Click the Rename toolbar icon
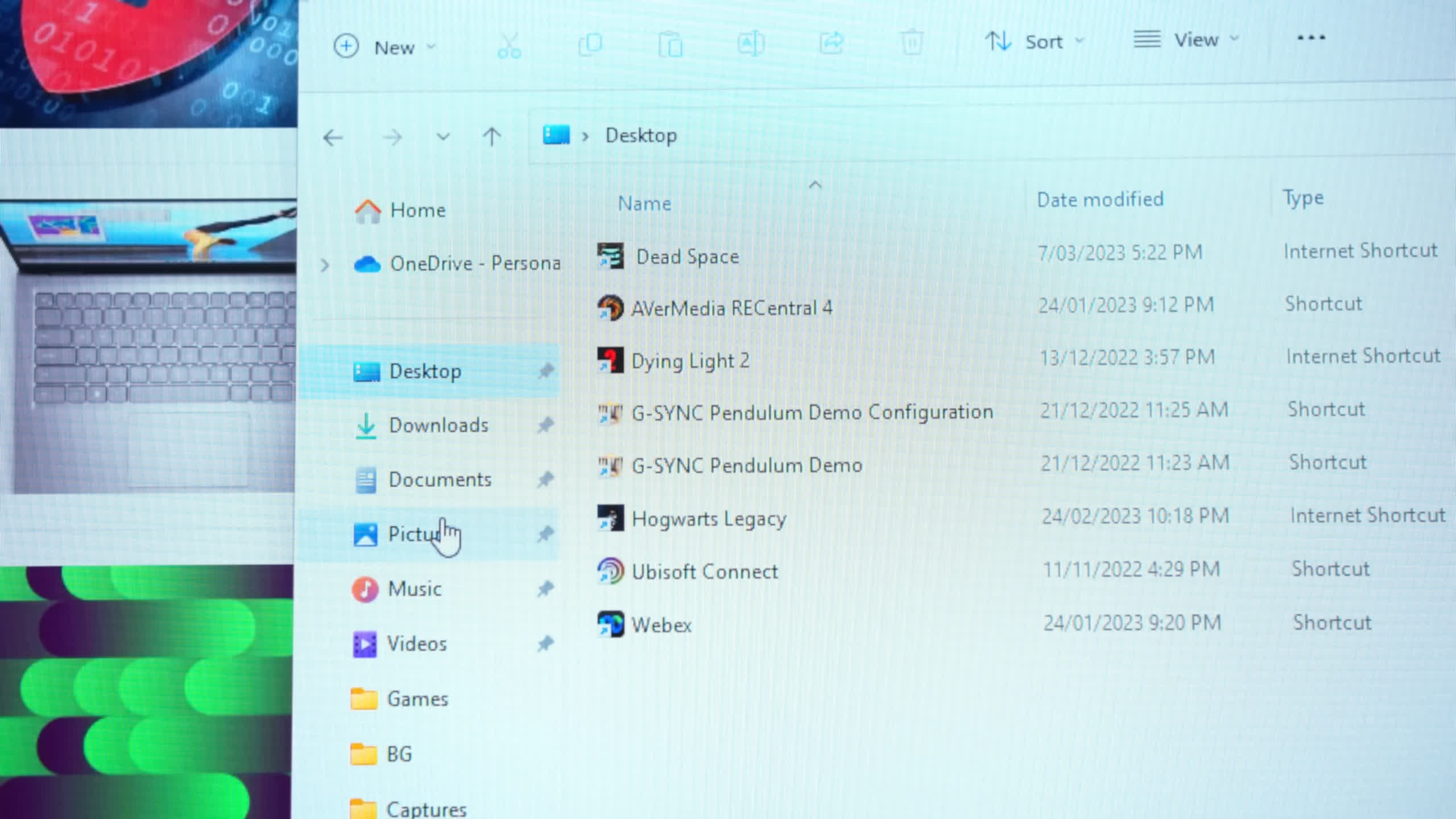Image resolution: width=1456 pixels, height=819 pixels. click(750, 43)
